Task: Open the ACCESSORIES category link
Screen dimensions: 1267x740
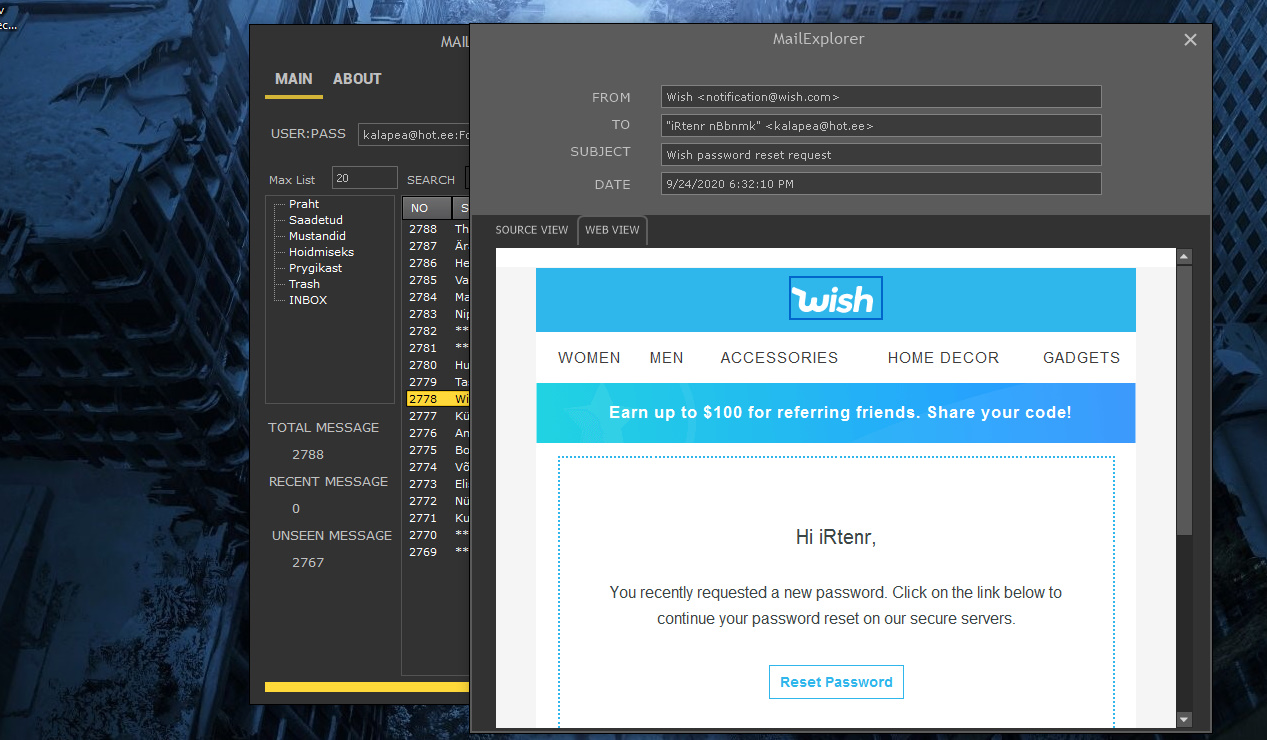Action: click(x=779, y=358)
